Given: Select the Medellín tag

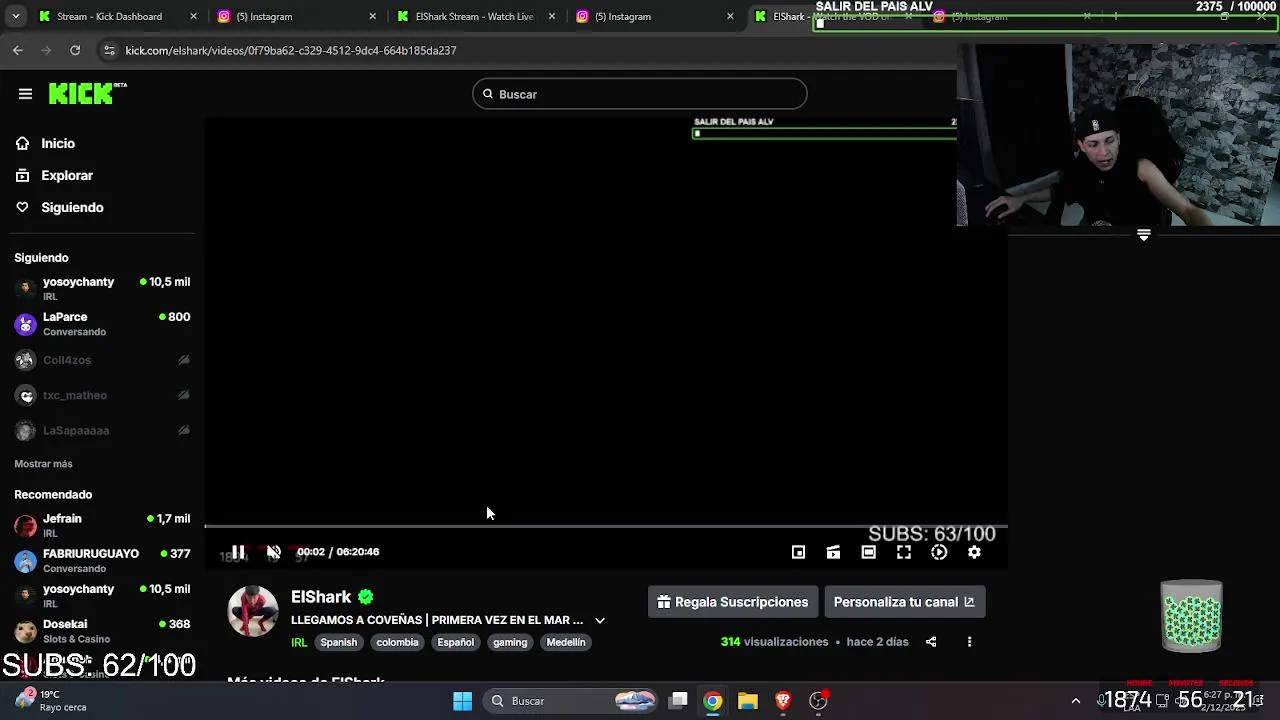Looking at the screenshot, I should [566, 642].
